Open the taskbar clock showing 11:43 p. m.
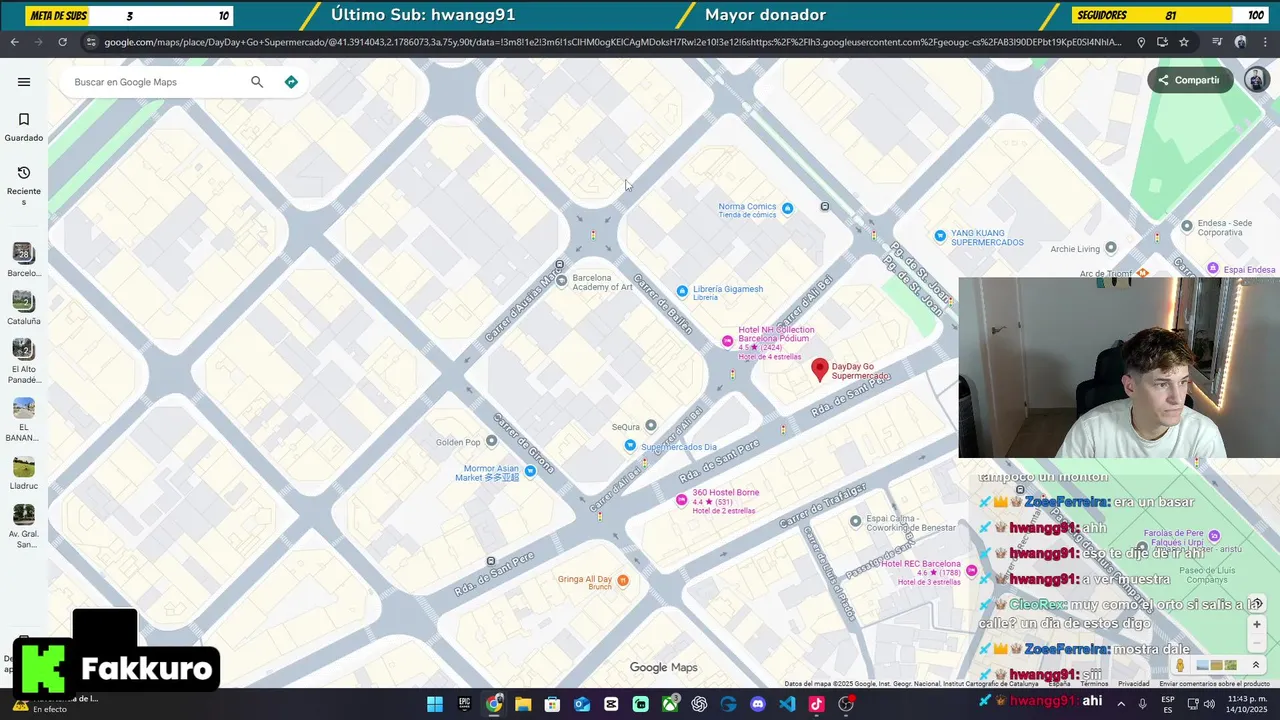The width and height of the screenshot is (1280, 720). [1248, 704]
